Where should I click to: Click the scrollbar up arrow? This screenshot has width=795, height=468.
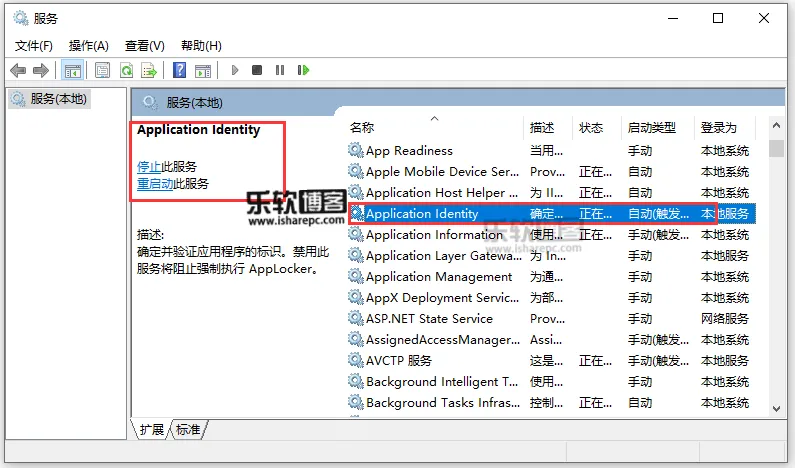coord(776,125)
